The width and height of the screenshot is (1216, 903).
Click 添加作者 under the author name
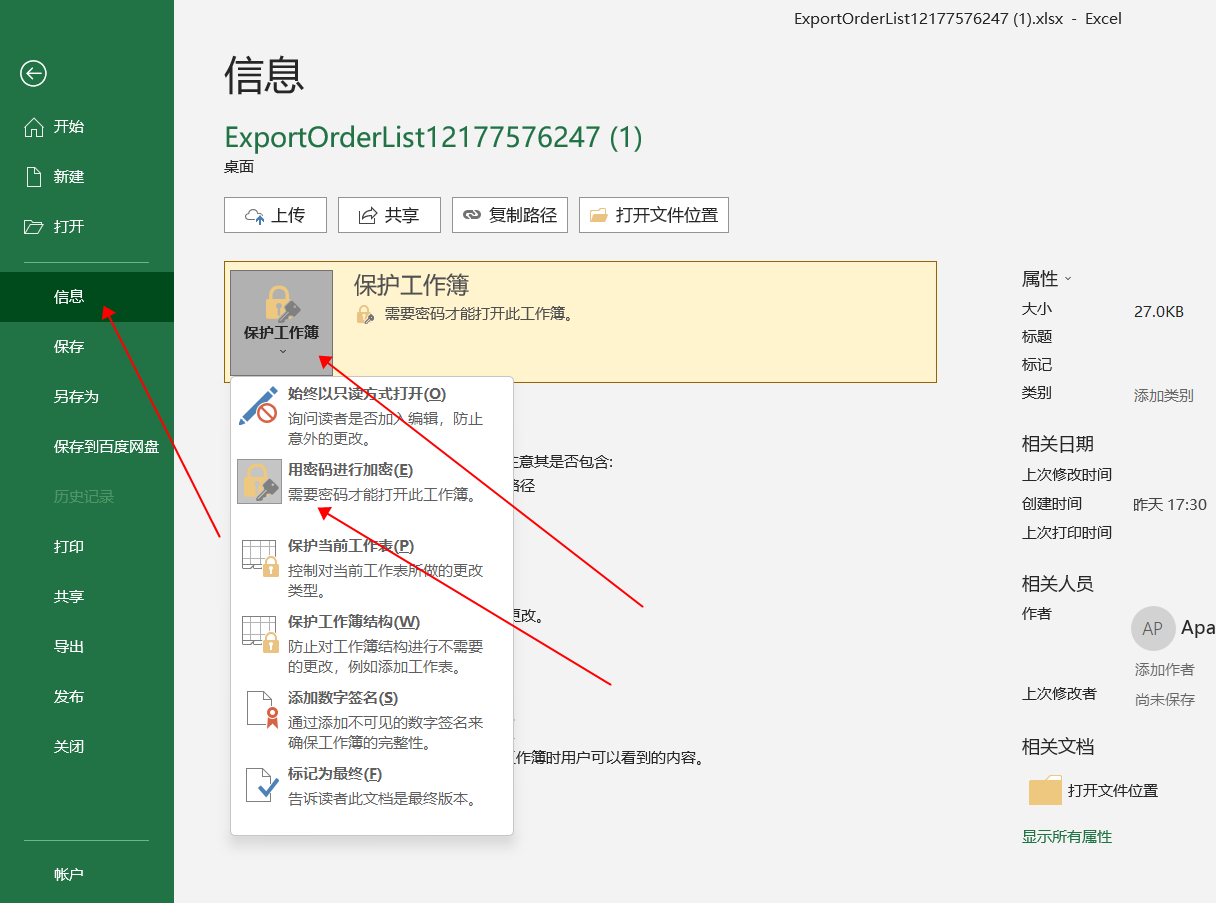(x=1164, y=670)
